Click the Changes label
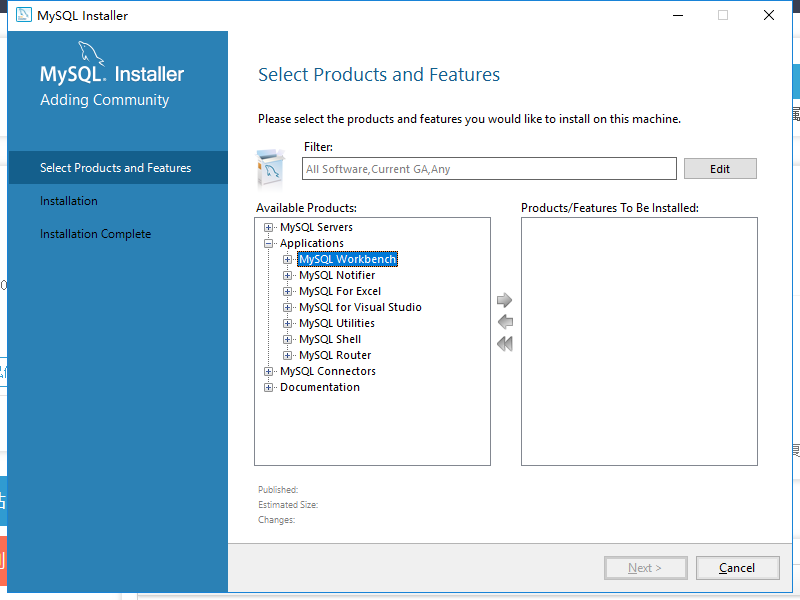This screenshot has height=600, width=800. pyautogui.click(x=277, y=520)
